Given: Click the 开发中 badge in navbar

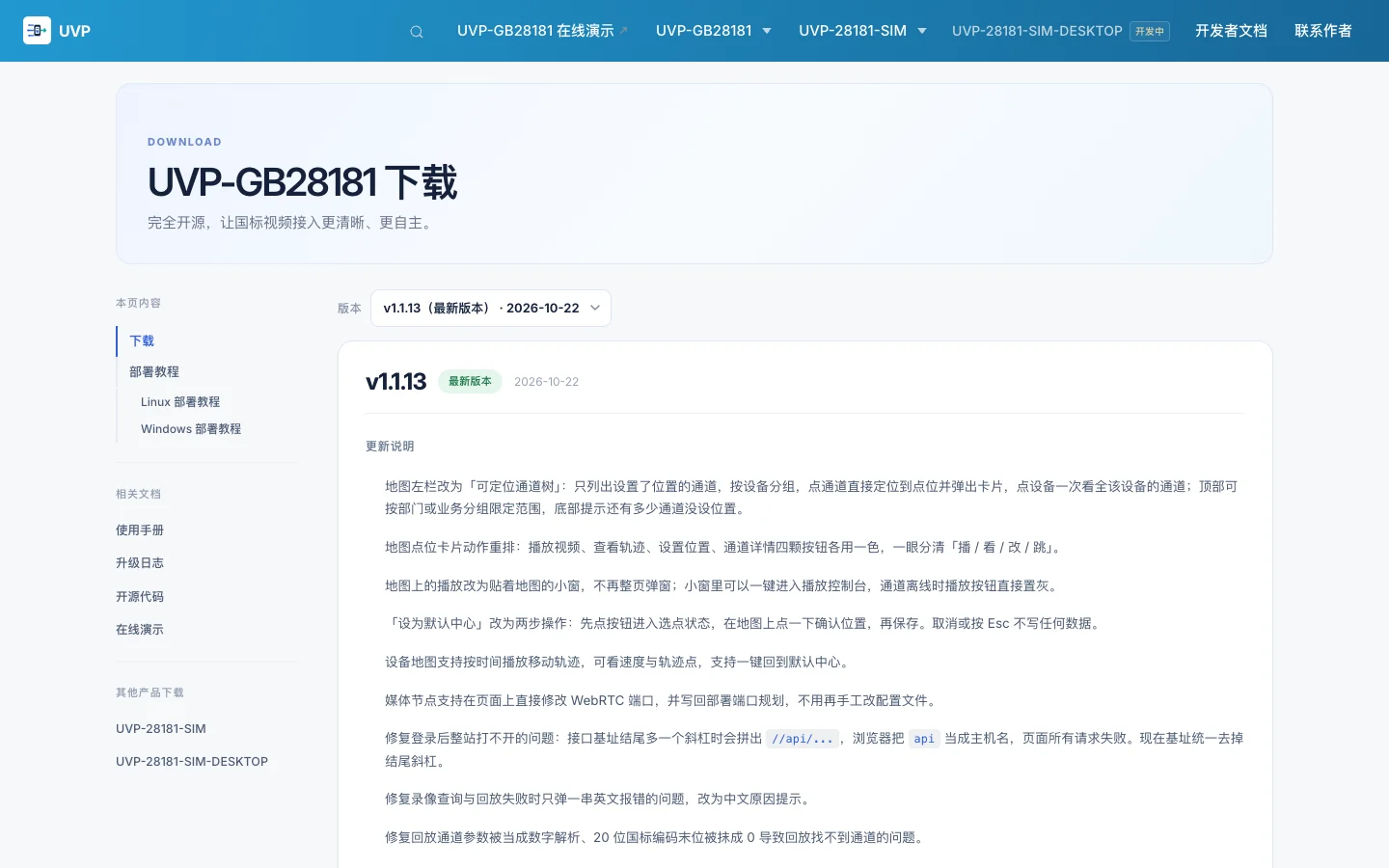Looking at the screenshot, I should (x=1150, y=31).
